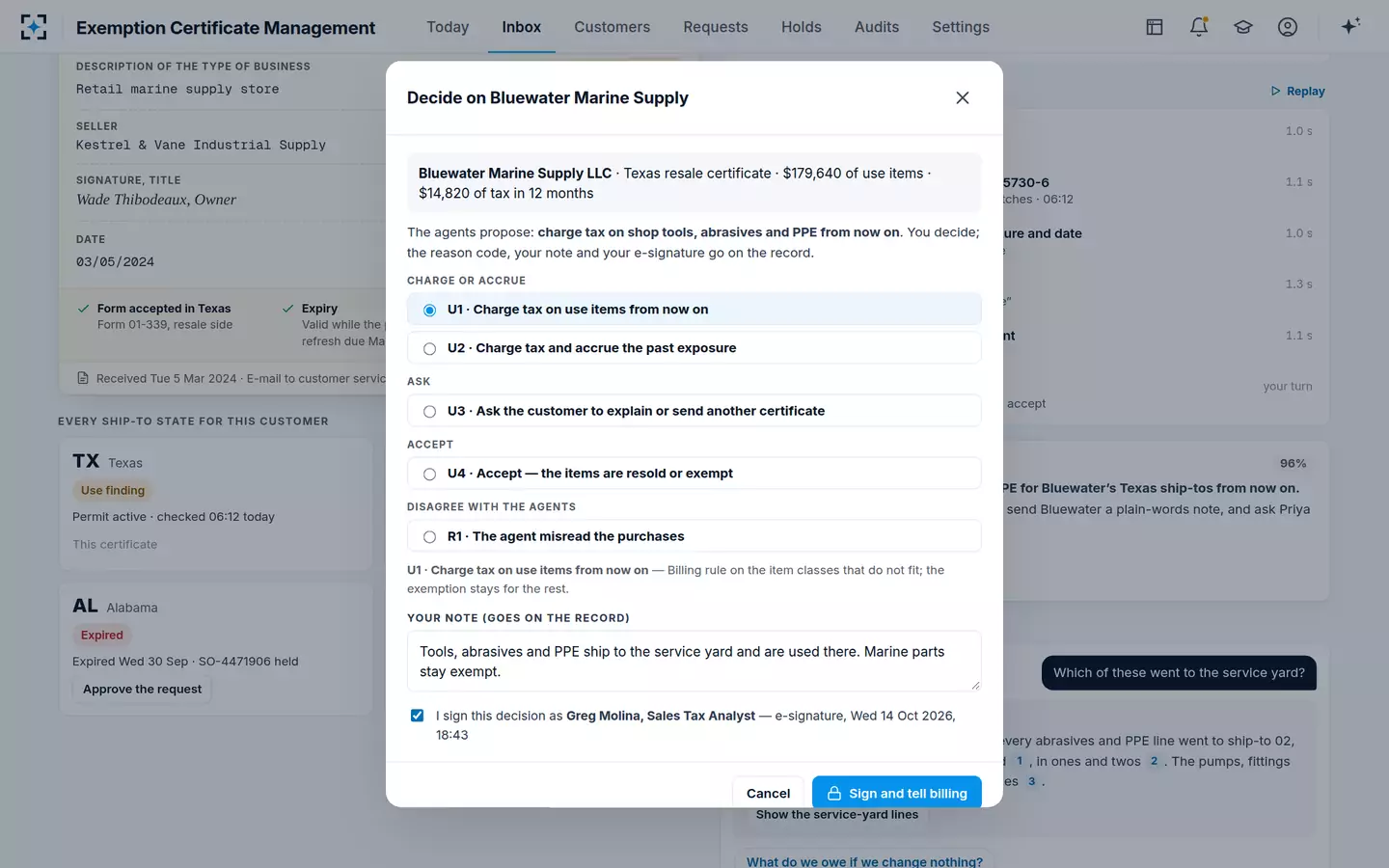Screen dimensions: 1389x868
Task: Open the graduation cap learning icon
Action: coord(1243,27)
